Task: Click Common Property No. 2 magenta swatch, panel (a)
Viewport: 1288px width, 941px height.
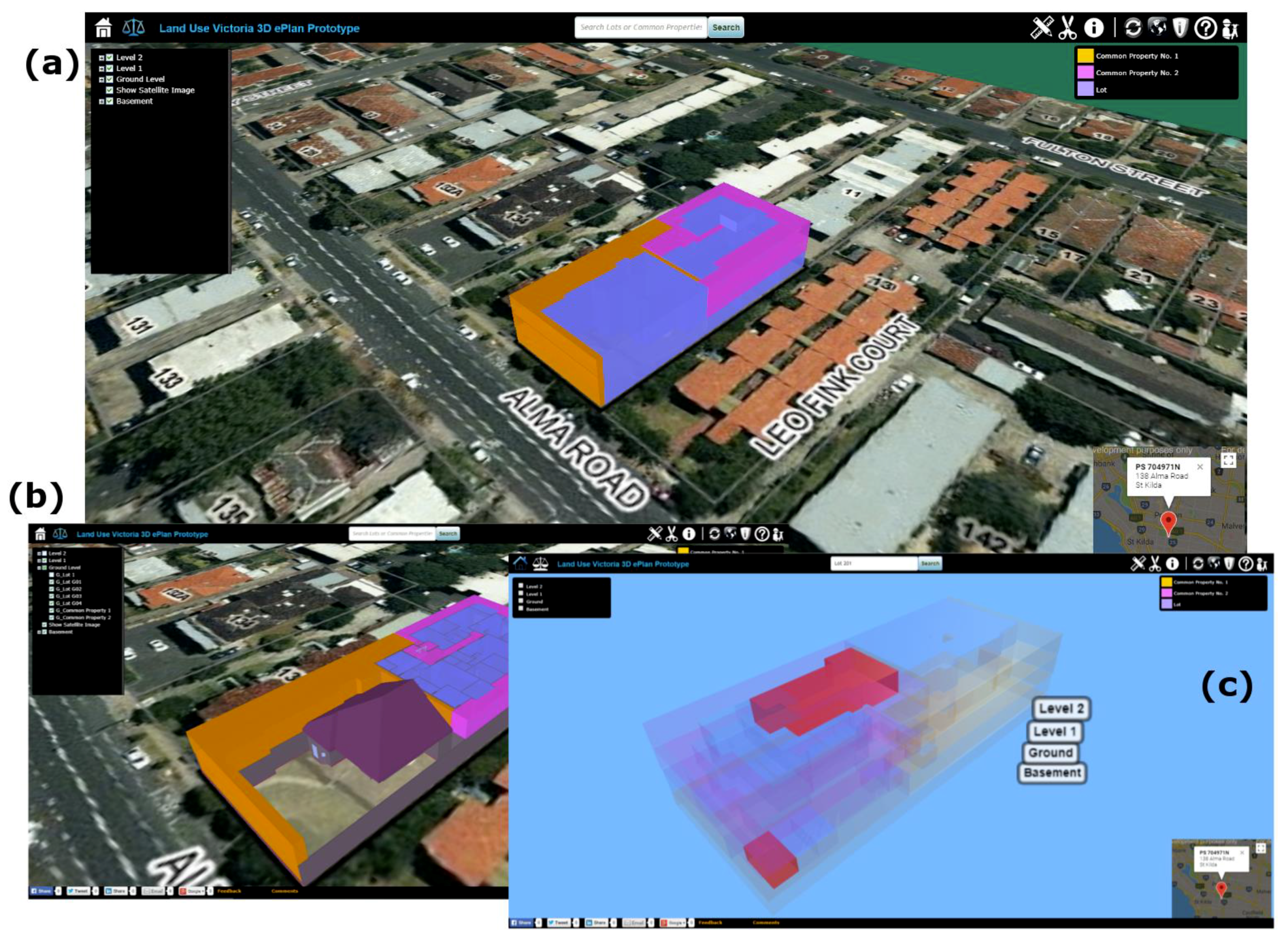Action: point(1085,73)
